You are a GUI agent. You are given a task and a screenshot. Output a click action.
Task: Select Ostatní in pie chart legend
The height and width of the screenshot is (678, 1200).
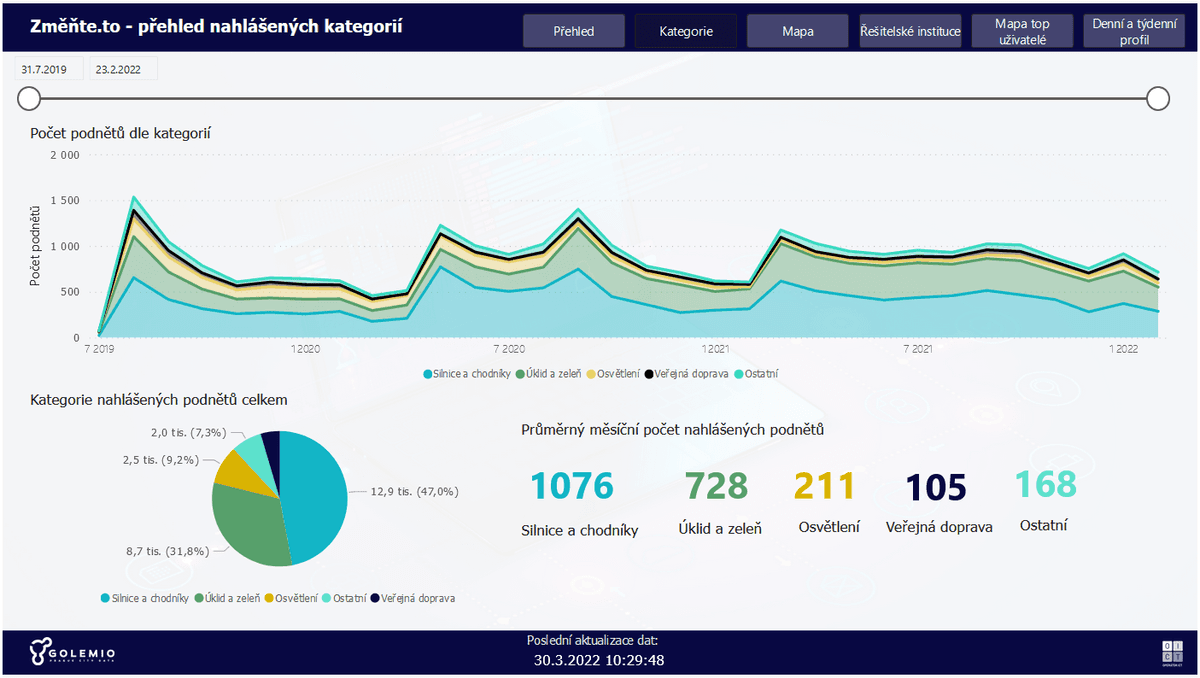[343, 598]
